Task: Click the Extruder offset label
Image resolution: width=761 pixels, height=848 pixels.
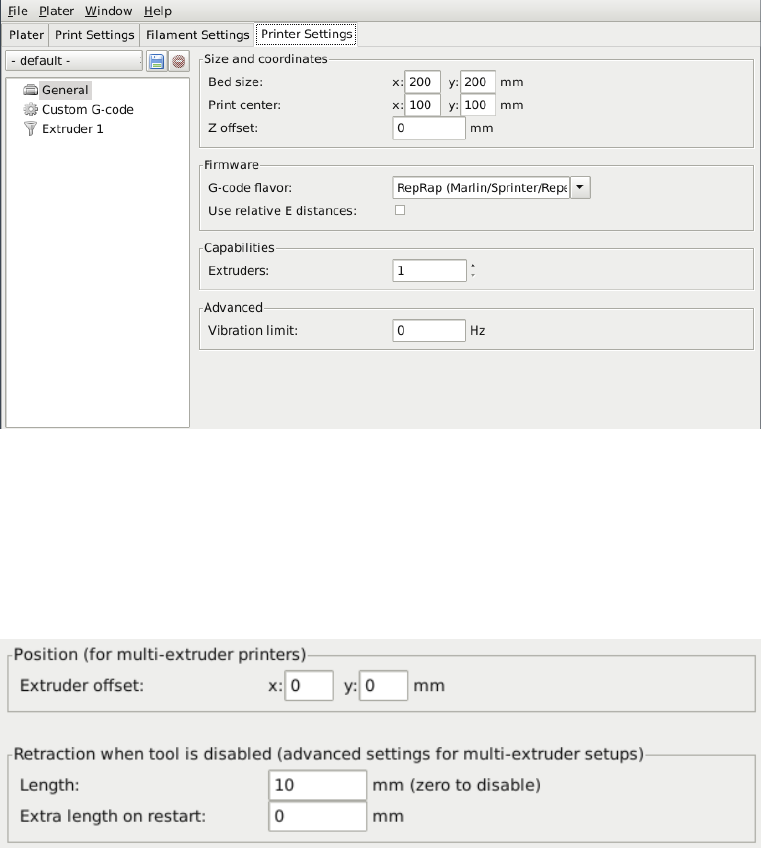Action: pyautogui.click(x=82, y=685)
